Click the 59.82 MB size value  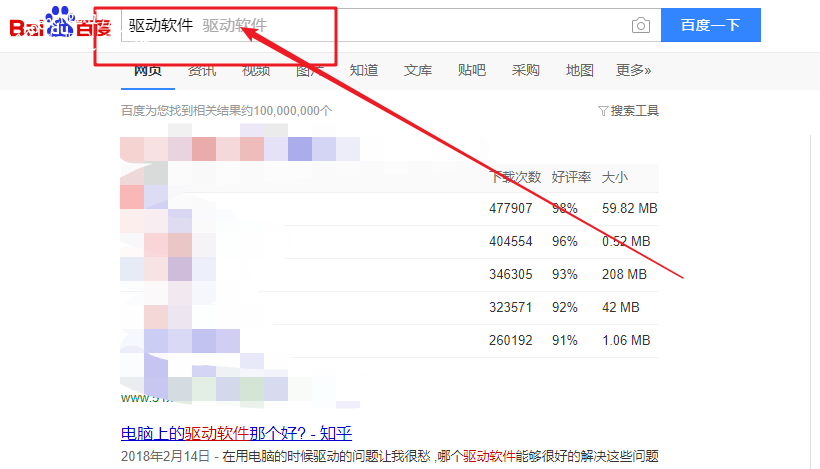pos(630,209)
